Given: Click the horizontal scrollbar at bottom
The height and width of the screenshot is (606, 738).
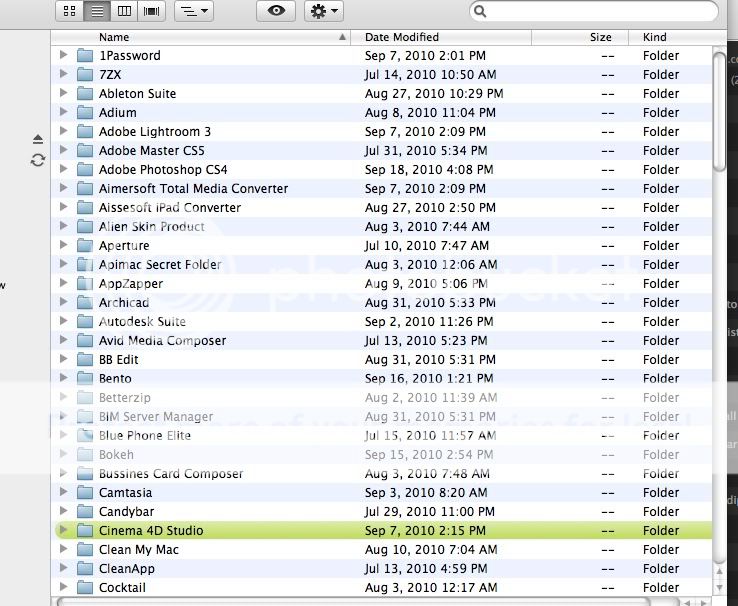Looking at the screenshot, I should 353,602.
